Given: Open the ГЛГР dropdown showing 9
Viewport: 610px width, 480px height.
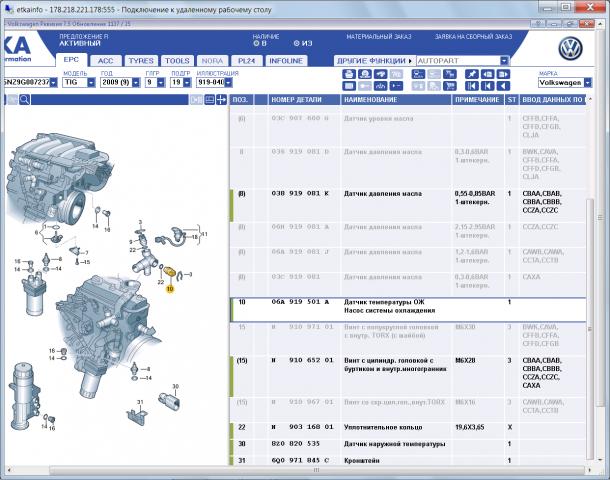Looking at the screenshot, I should (161, 82).
